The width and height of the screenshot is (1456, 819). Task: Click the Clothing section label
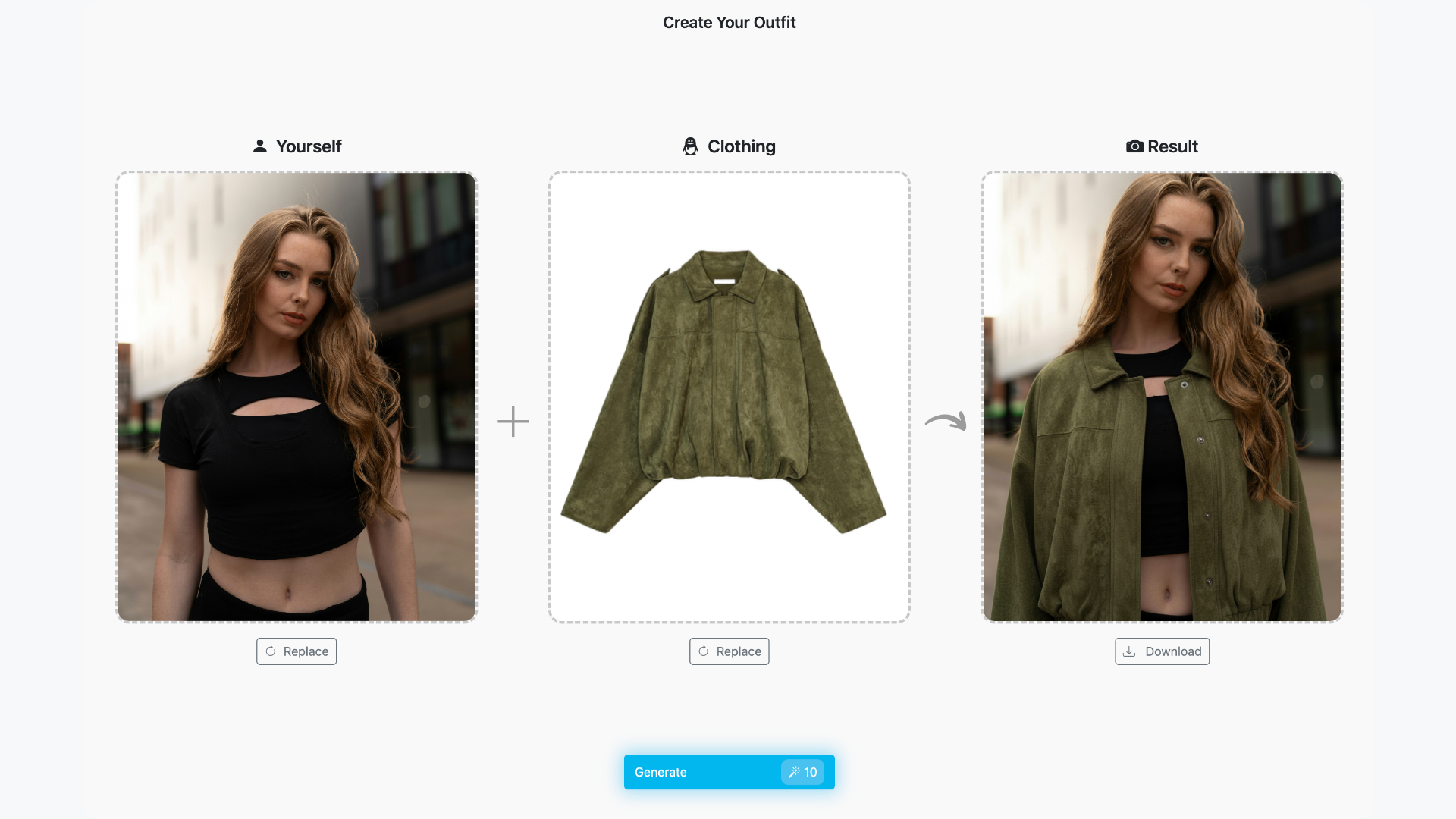741,146
